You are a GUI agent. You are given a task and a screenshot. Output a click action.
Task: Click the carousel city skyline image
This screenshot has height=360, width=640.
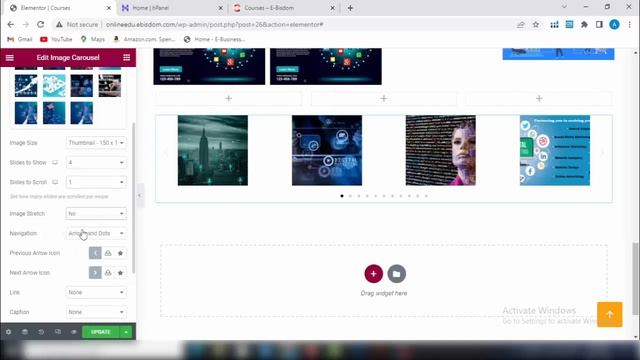tap(213, 150)
